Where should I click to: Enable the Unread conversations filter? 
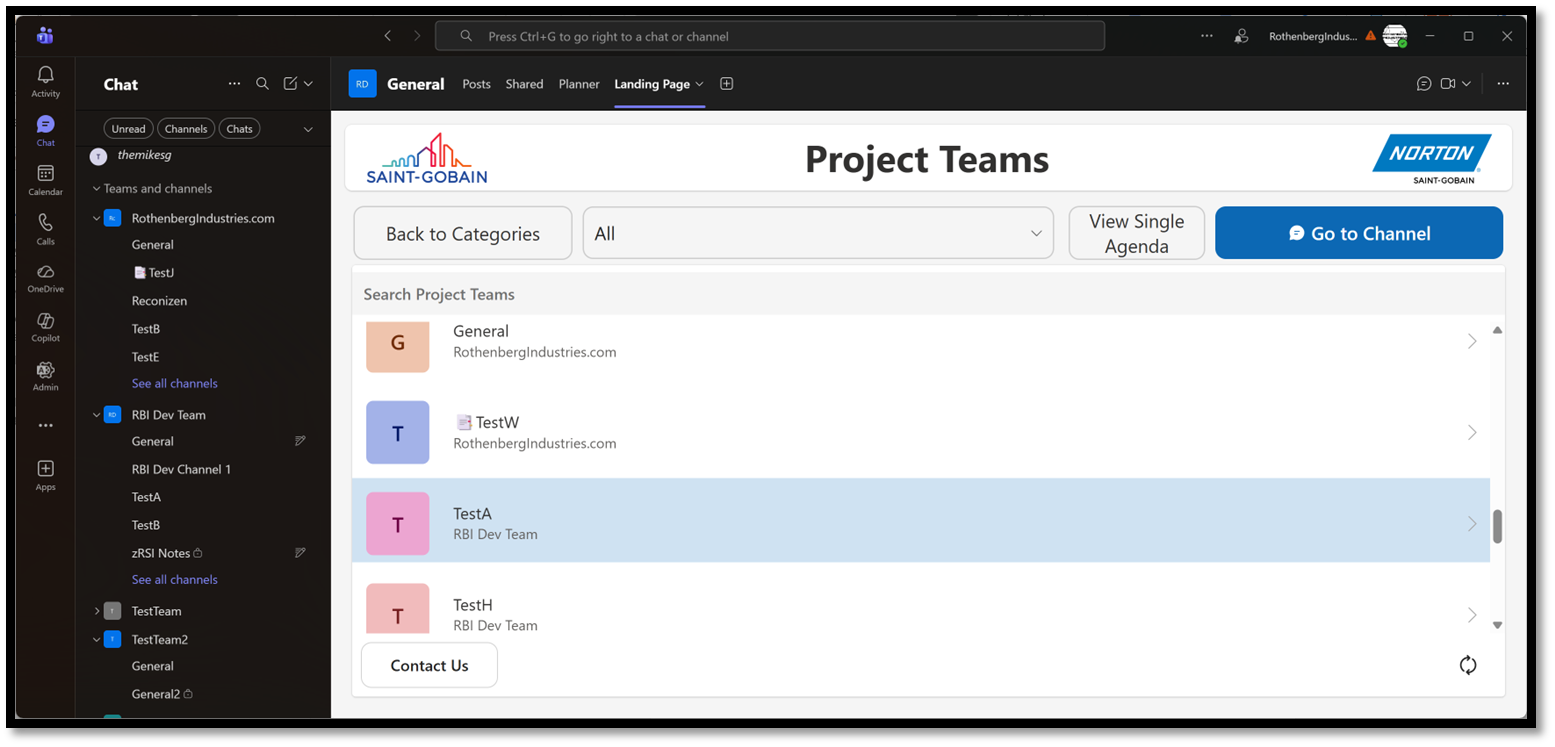(x=128, y=128)
